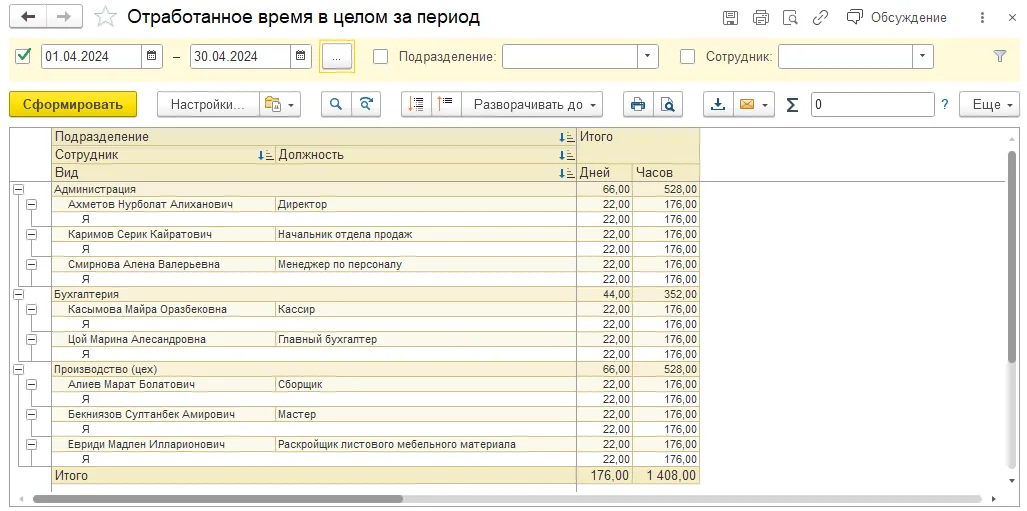1027x511 pixels.
Task: Open the three-dot title bar menu
Action: pyautogui.click(x=982, y=18)
